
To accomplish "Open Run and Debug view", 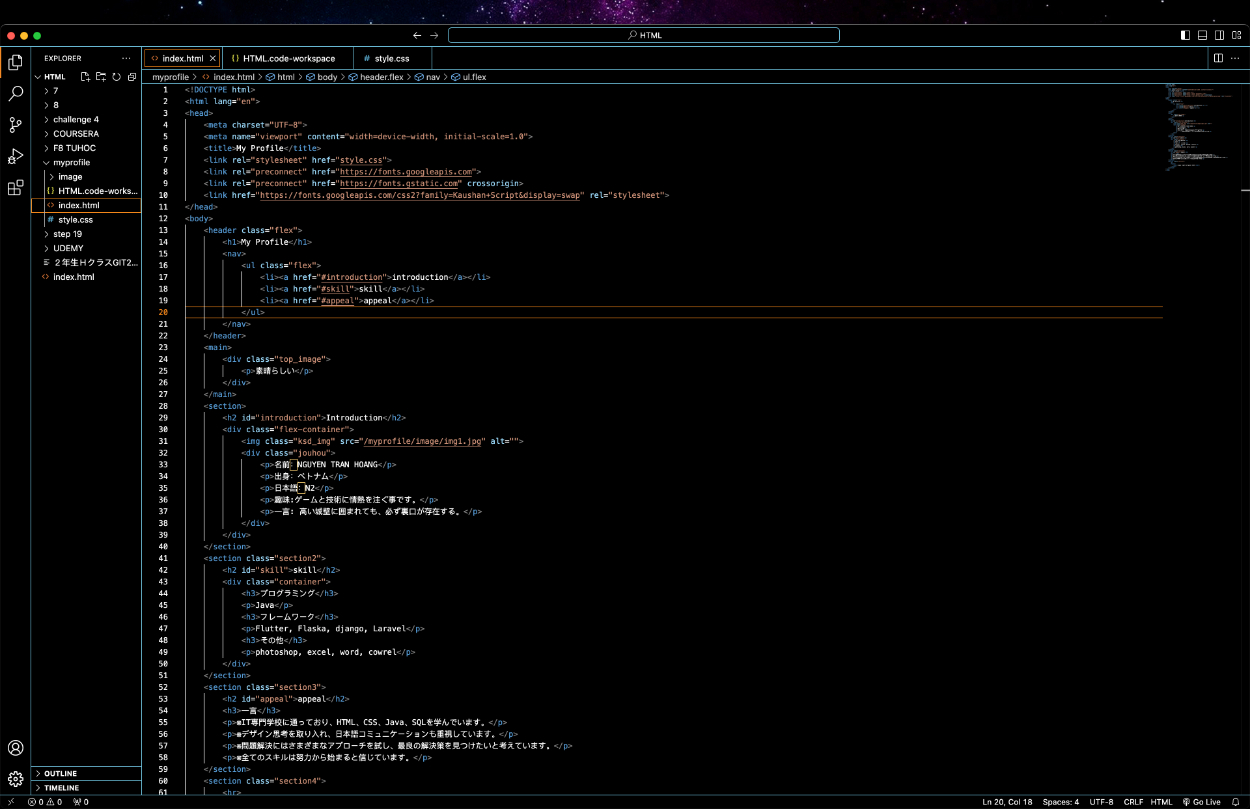I will tap(15, 156).
